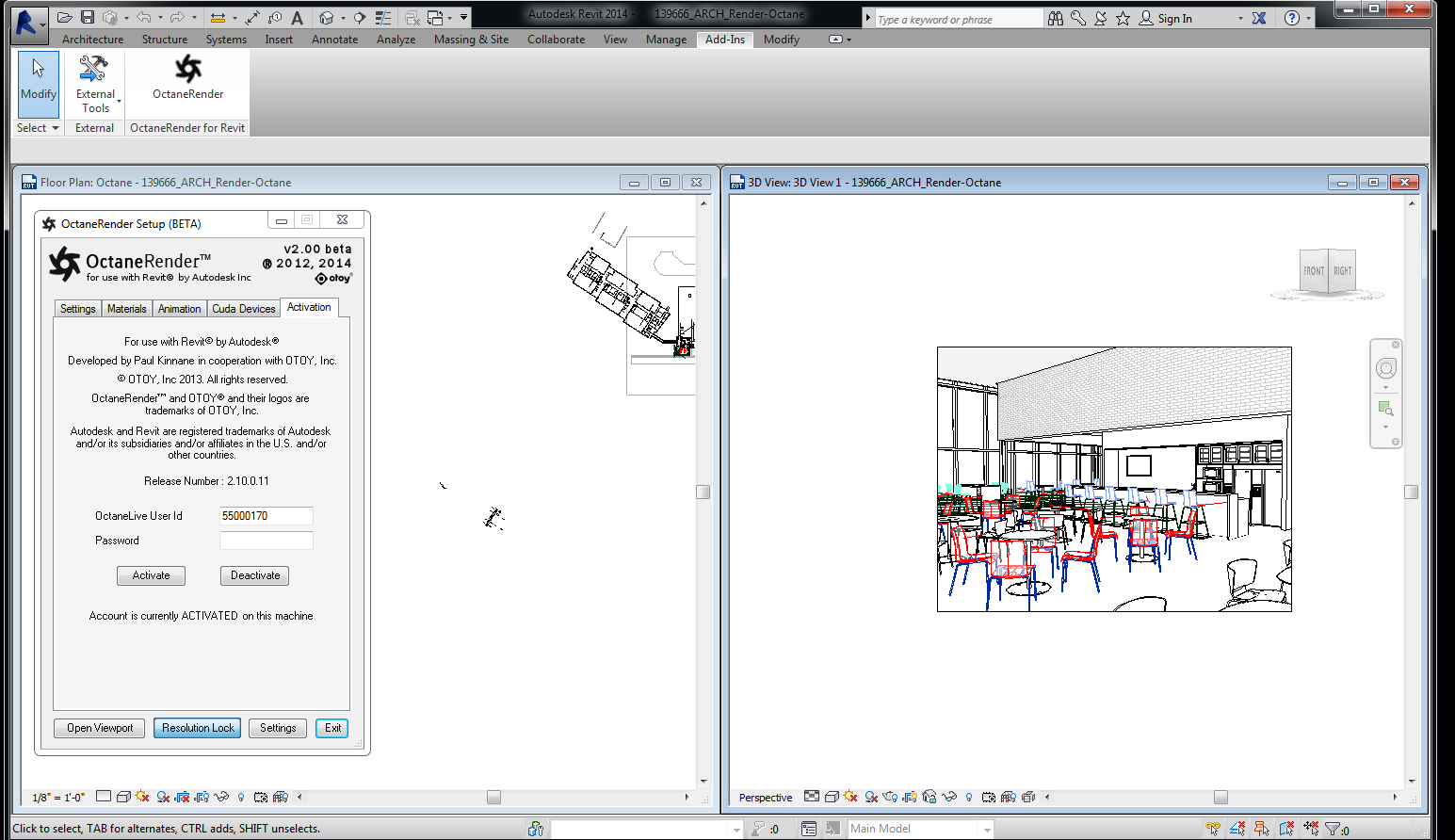Click the Password input field
This screenshot has width=1455, height=840.
click(x=267, y=541)
